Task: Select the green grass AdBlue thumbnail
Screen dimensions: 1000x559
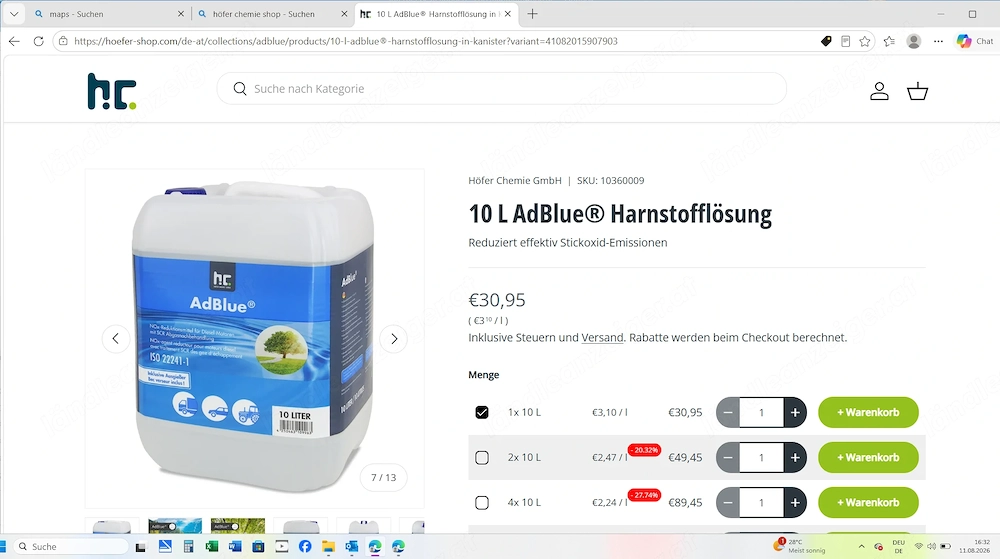Action: click(x=237, y=526)
